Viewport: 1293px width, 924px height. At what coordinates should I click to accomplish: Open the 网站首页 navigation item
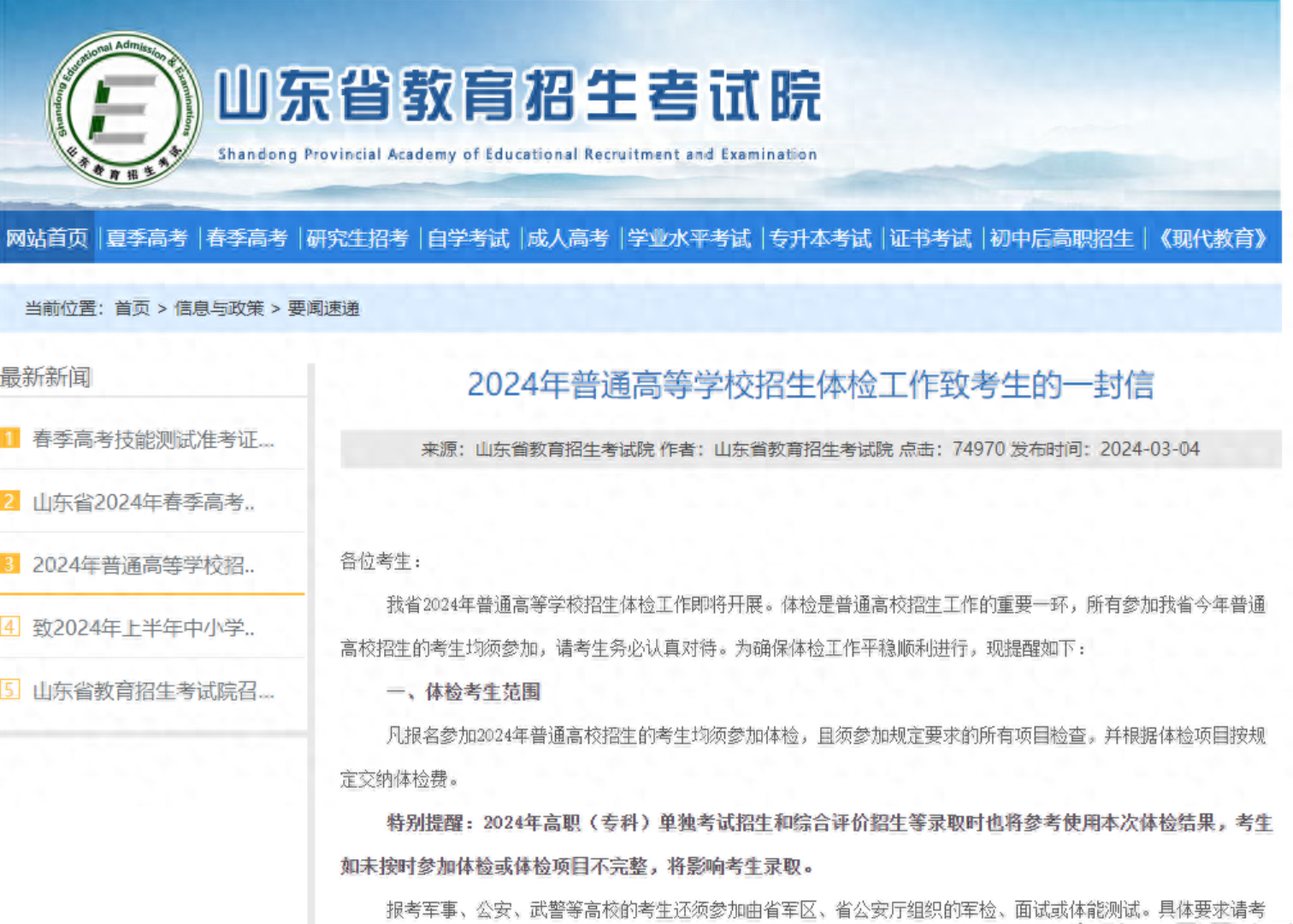(x=47, y=238)
